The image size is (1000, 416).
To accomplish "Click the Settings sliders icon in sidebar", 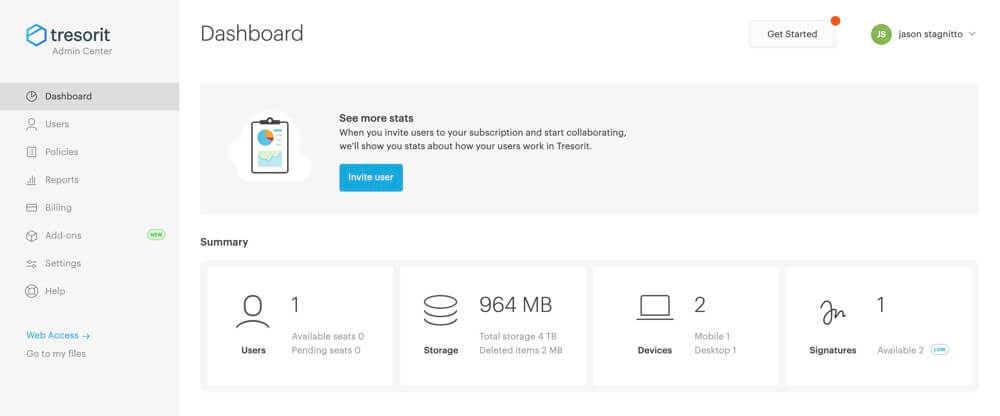I will point(31,264).
